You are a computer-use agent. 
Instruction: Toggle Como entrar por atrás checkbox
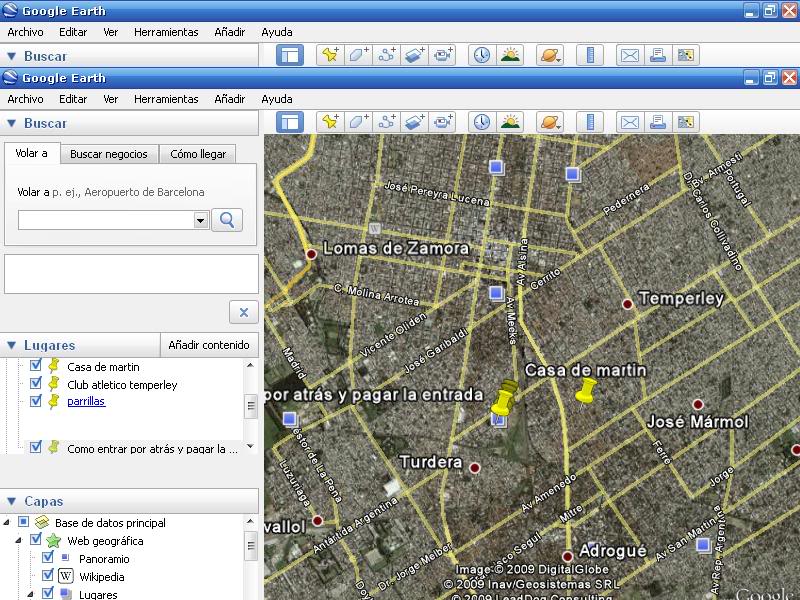pyautogui.click(x=36, y=447)
